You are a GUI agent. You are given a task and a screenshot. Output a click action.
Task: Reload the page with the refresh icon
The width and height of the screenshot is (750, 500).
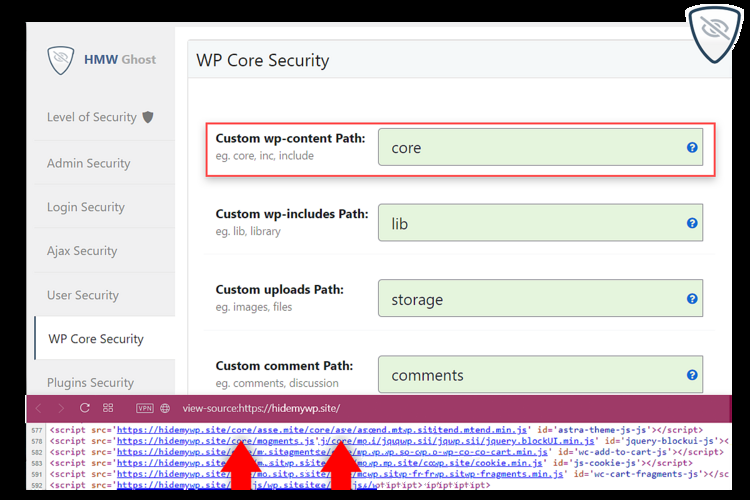click(x=85, y=408)
